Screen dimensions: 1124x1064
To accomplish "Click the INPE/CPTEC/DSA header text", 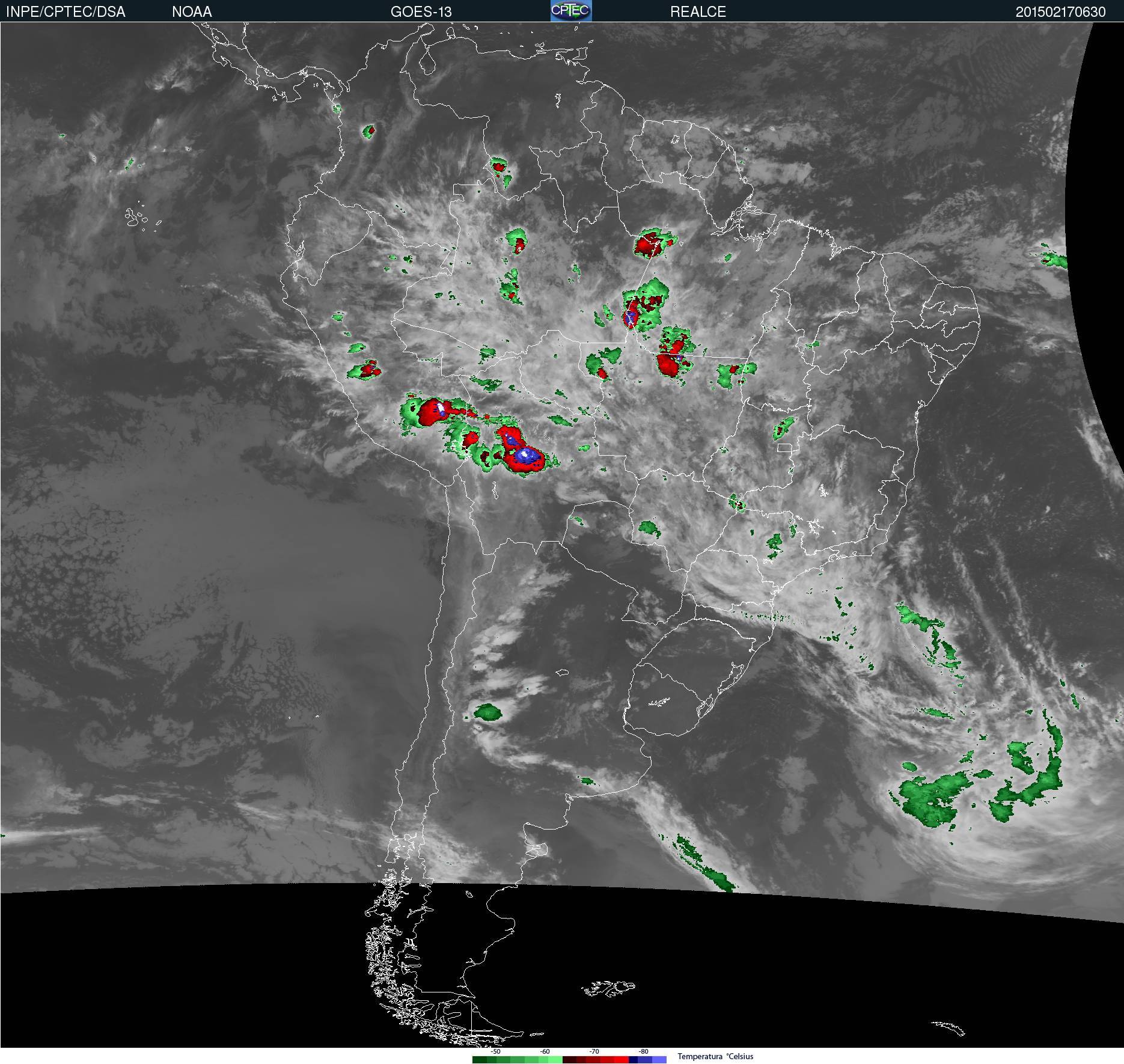I will pyautogui.click(x=66, y=11).
